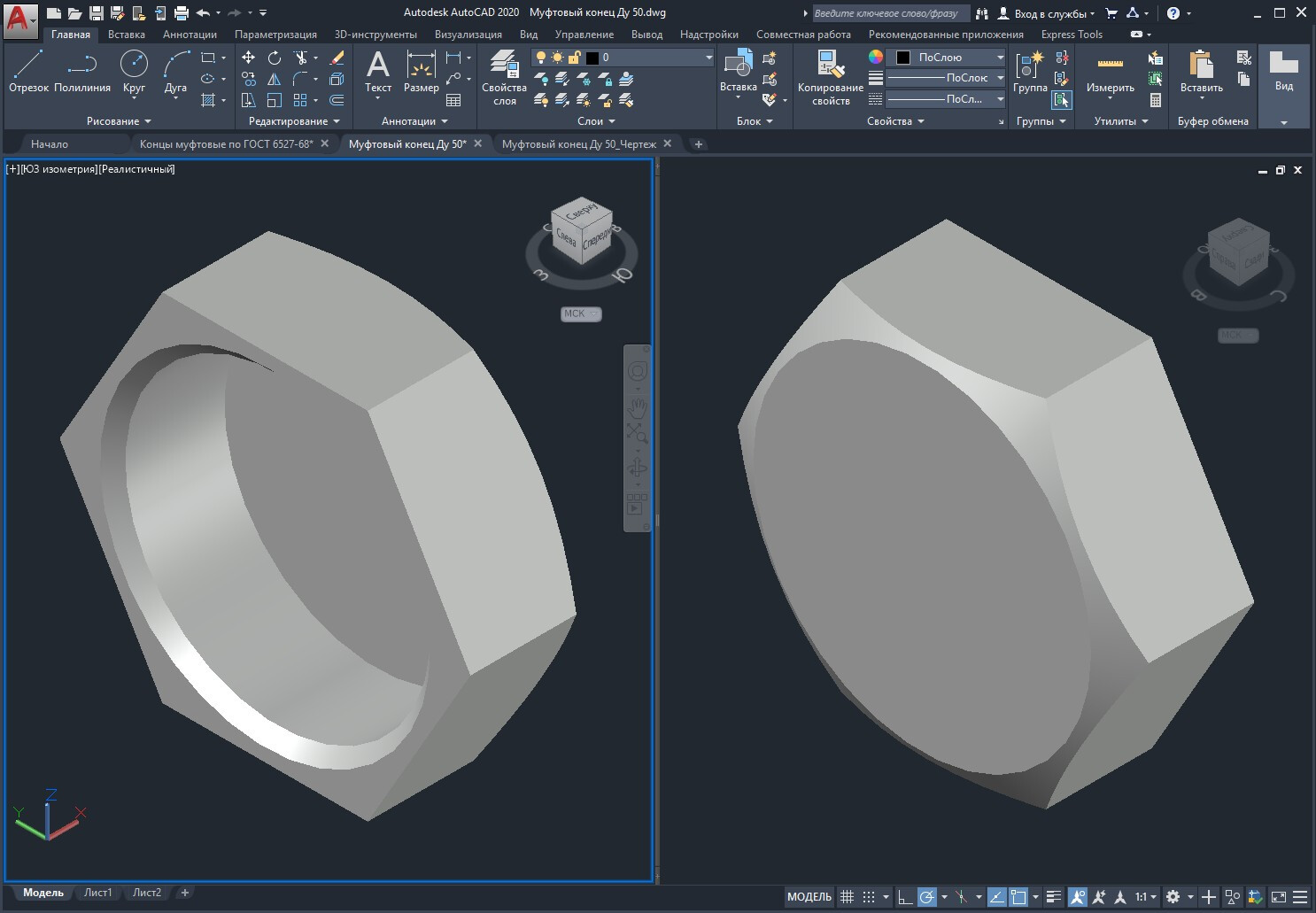Select the Mirror tool icon
The width and height of the screenshot is (1316, 913).
point(275,79)
